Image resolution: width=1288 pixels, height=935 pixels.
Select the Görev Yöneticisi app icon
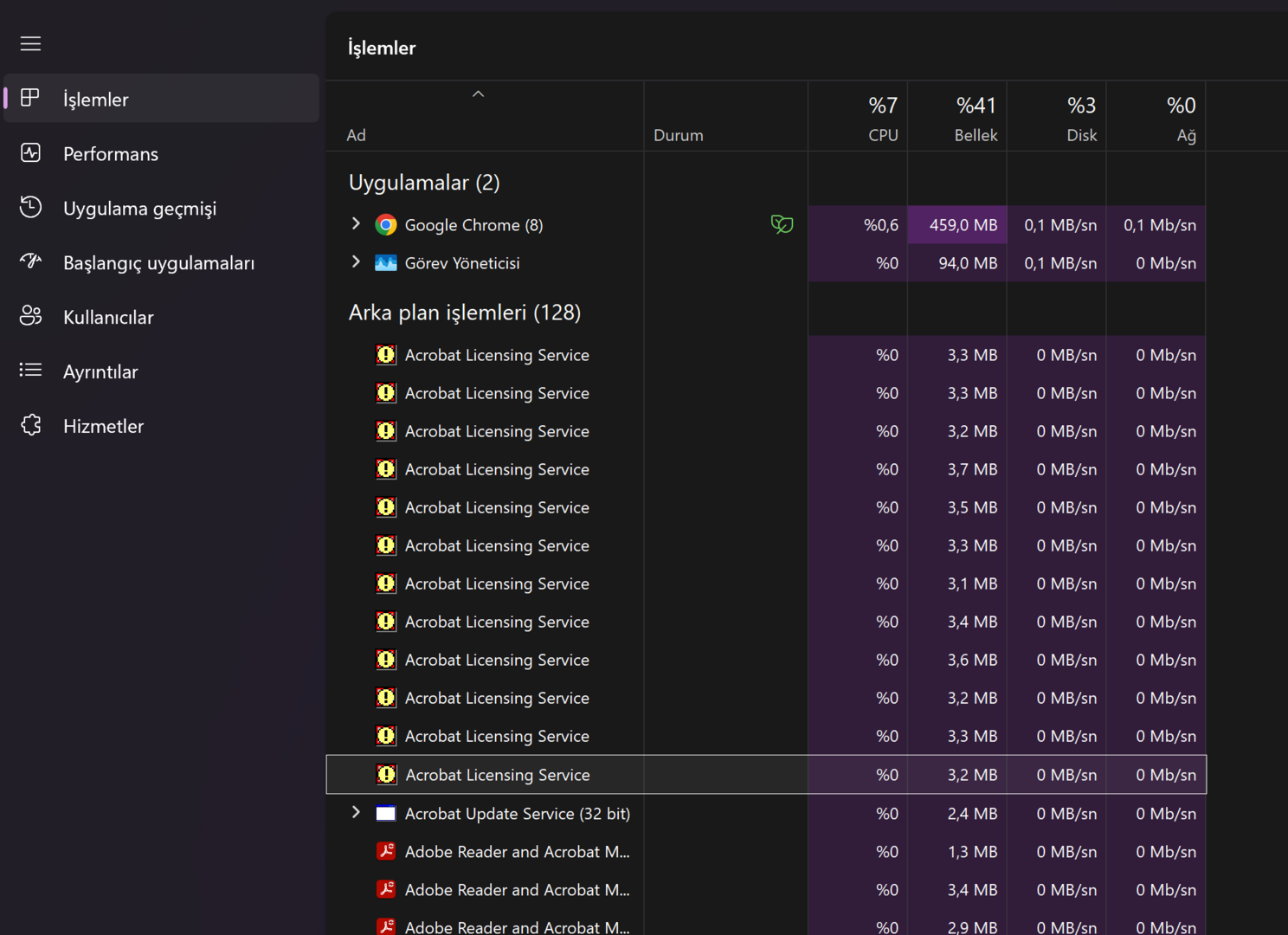coord(386,263)
